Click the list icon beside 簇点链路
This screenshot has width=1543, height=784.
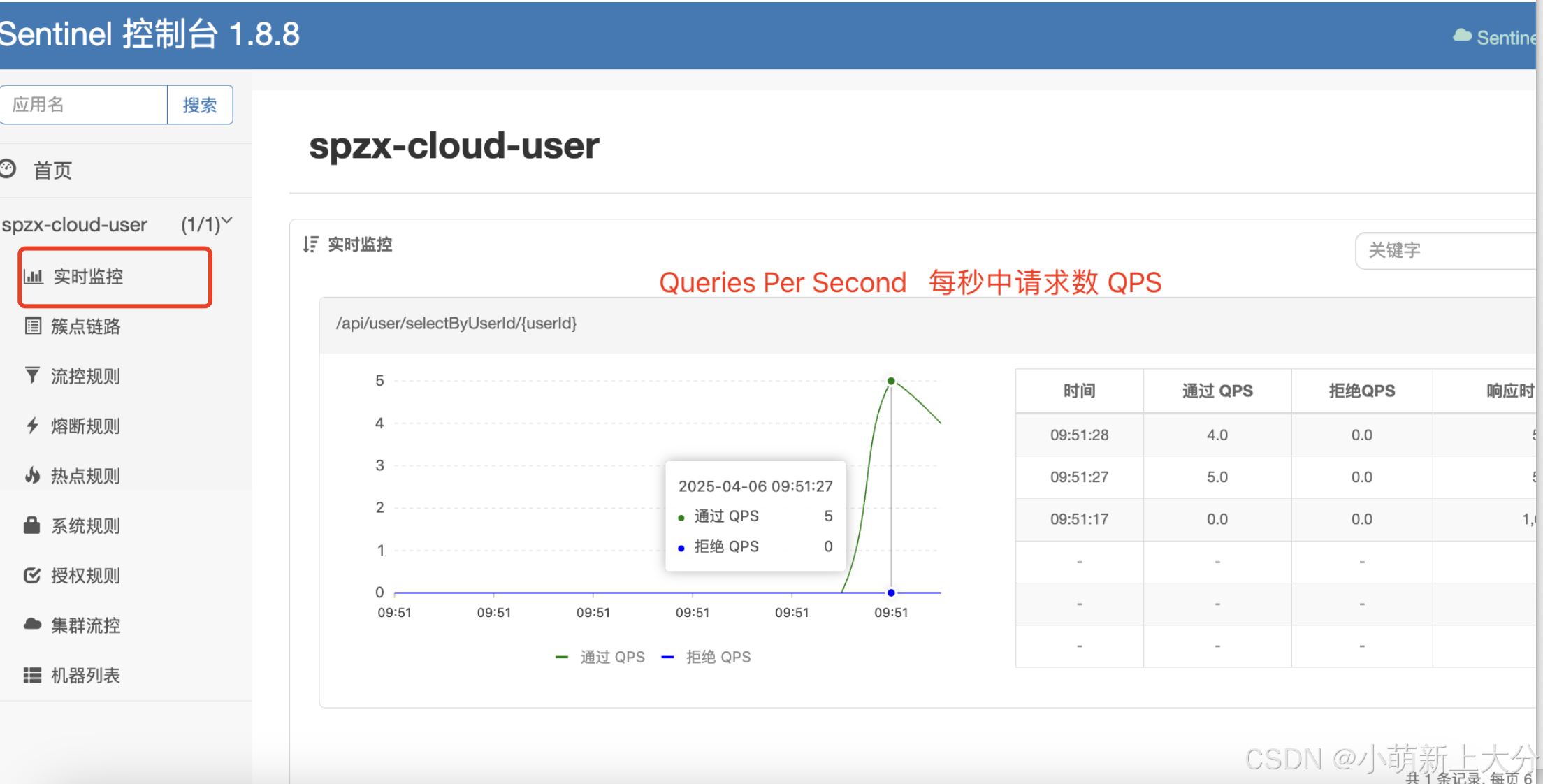[33, 326]
